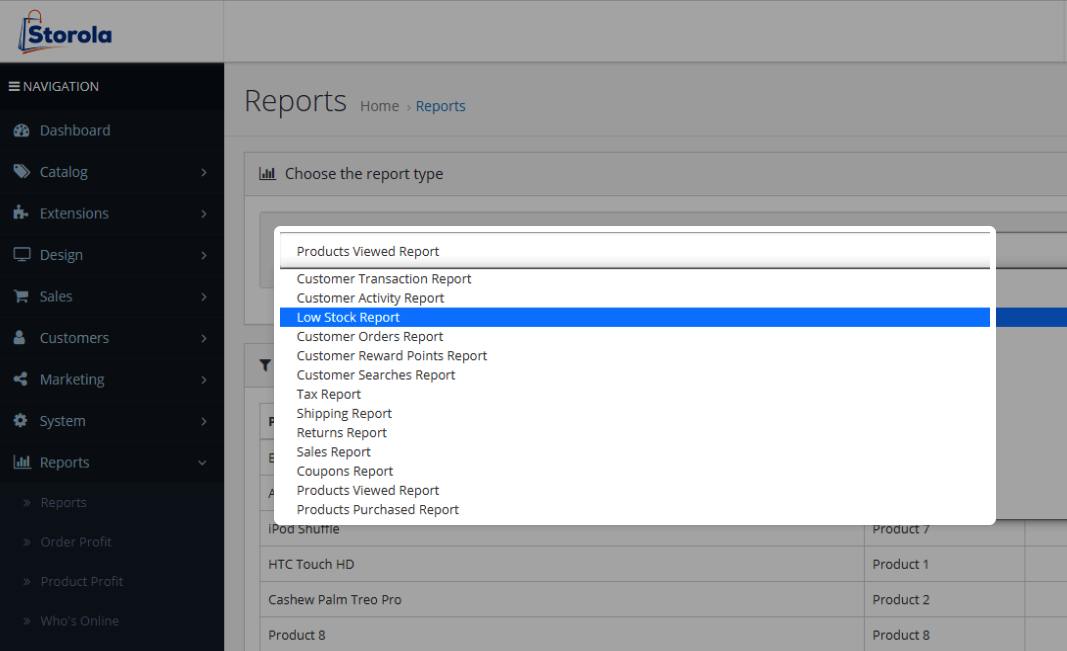Click the Marketing share icon
The image size is (1067, 651).
[21, 380]
